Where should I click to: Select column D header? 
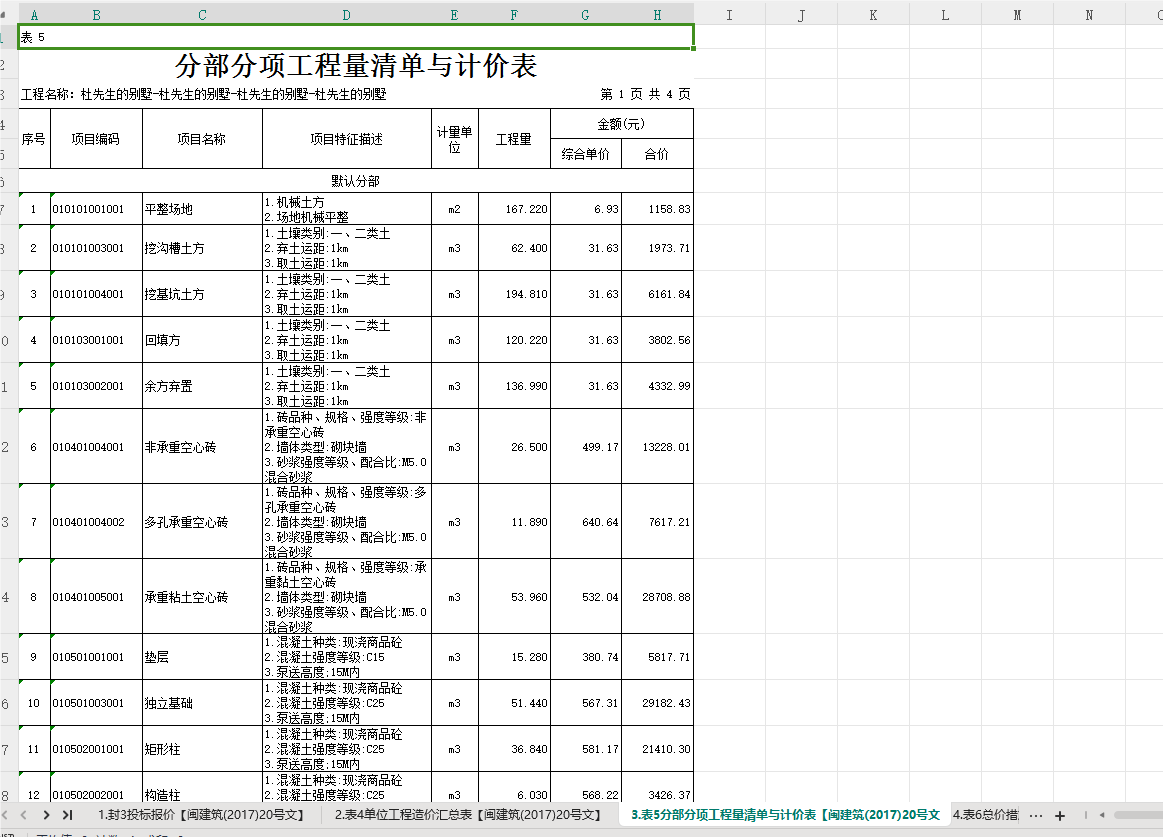[346, 15]
